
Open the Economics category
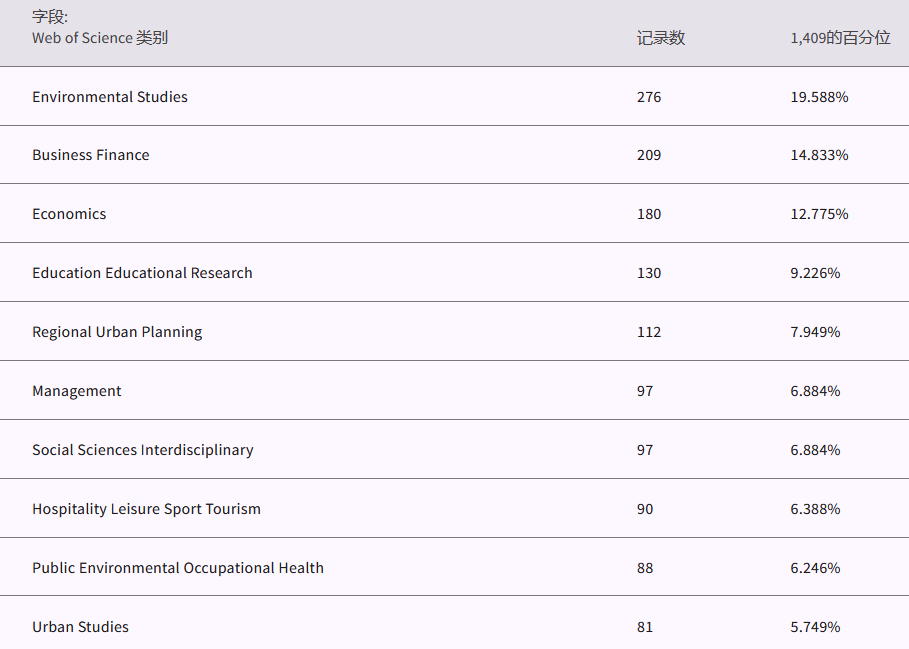pos(69,214)
